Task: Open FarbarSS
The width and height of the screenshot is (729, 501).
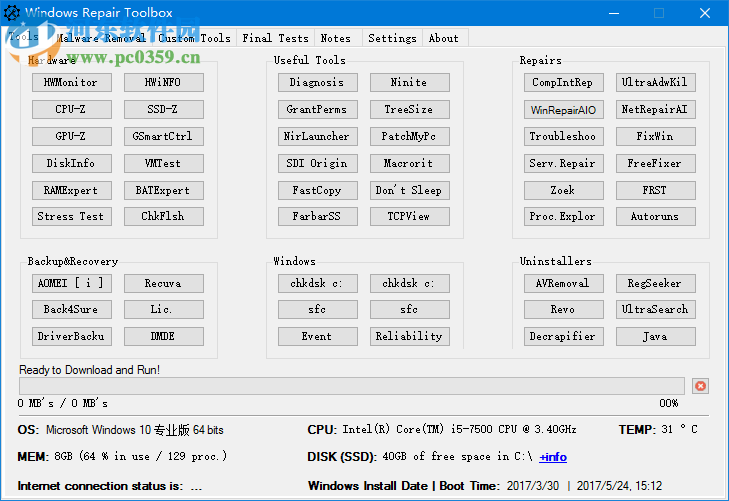Action: click(x=318, y=216)
